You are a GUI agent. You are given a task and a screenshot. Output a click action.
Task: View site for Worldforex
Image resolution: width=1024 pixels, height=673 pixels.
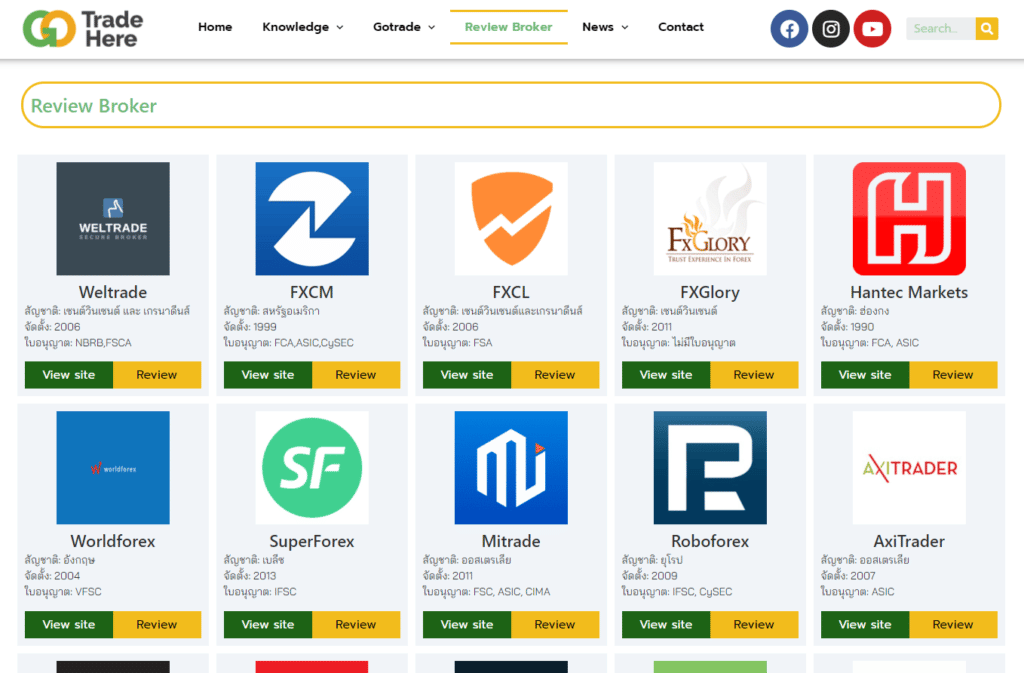[69, 624]
